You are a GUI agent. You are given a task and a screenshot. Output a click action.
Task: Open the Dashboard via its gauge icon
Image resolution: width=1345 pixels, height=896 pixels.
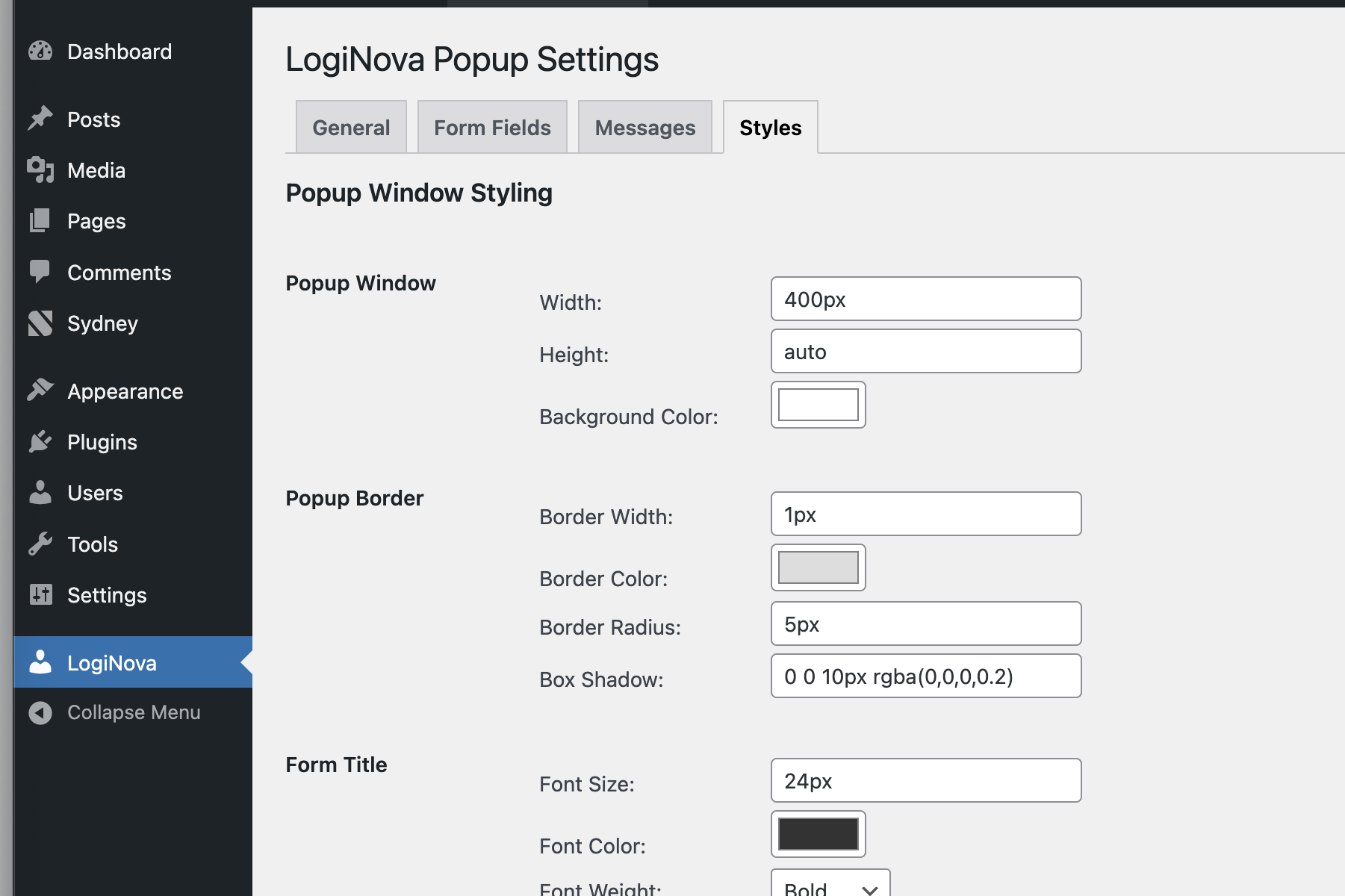pyautogui.click(x=40, y=51)
